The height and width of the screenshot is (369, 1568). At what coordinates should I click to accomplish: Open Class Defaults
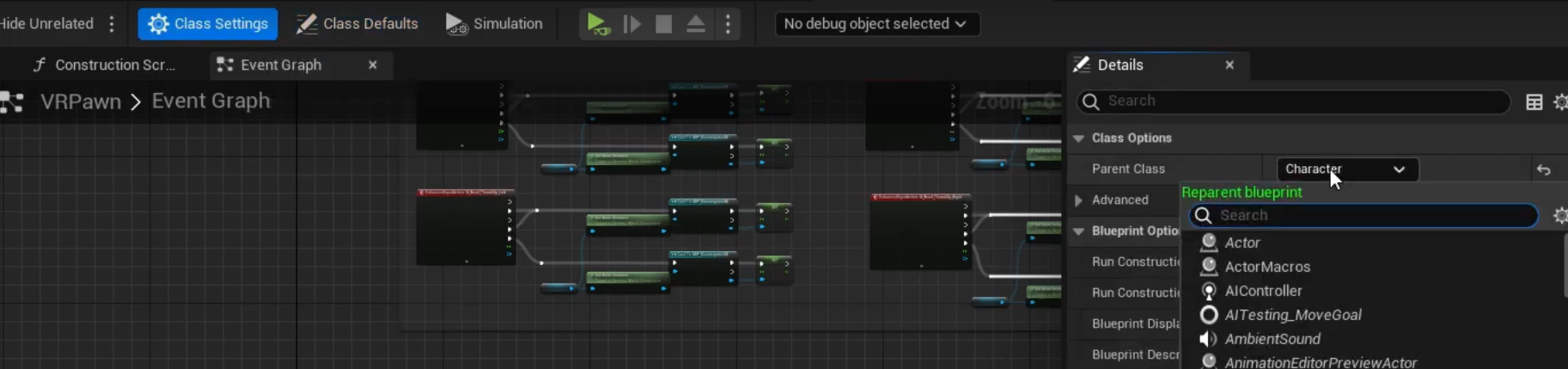point(357,24)
